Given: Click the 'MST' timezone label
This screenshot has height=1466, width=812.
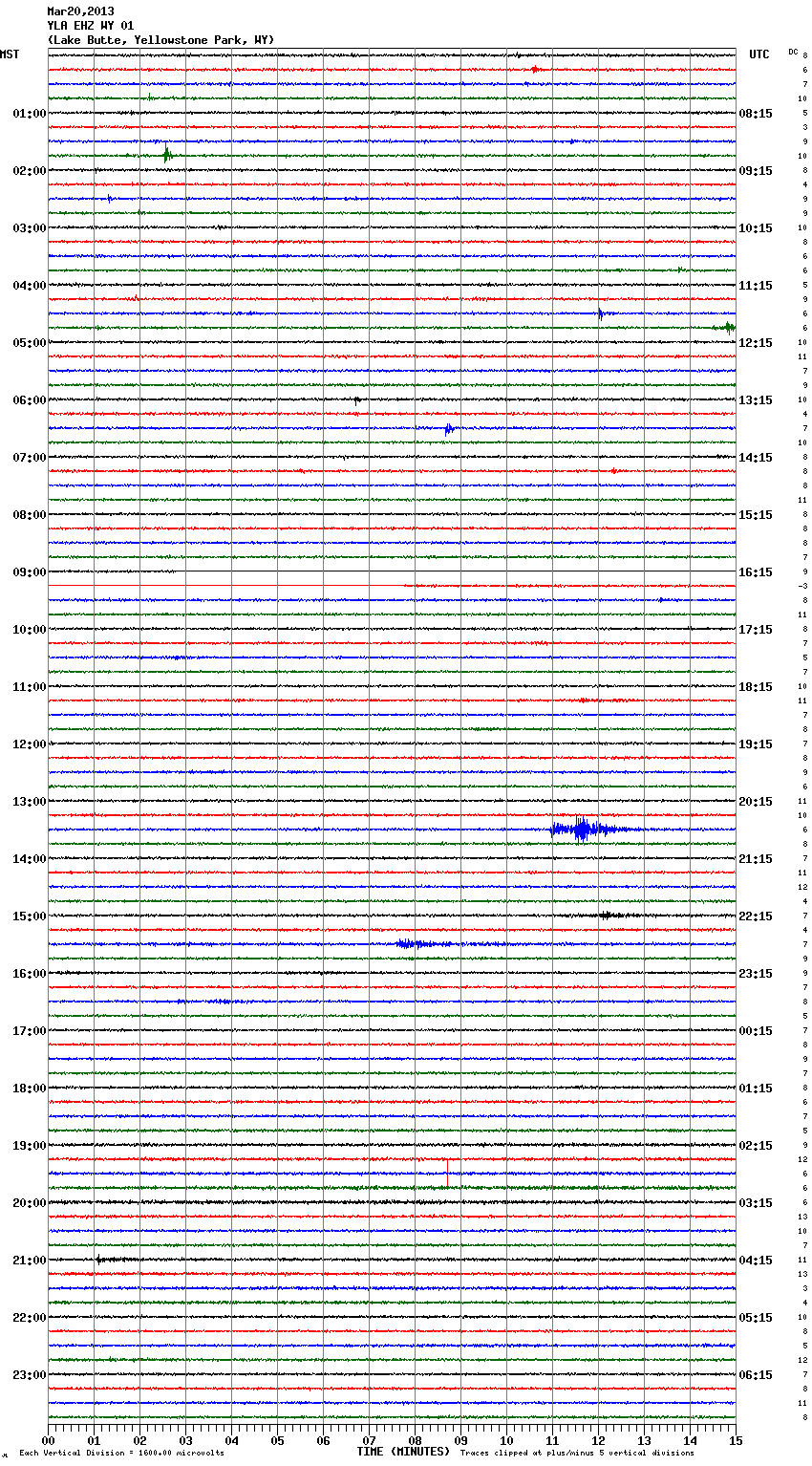Looking at the screenshot, I should [10, 54].
